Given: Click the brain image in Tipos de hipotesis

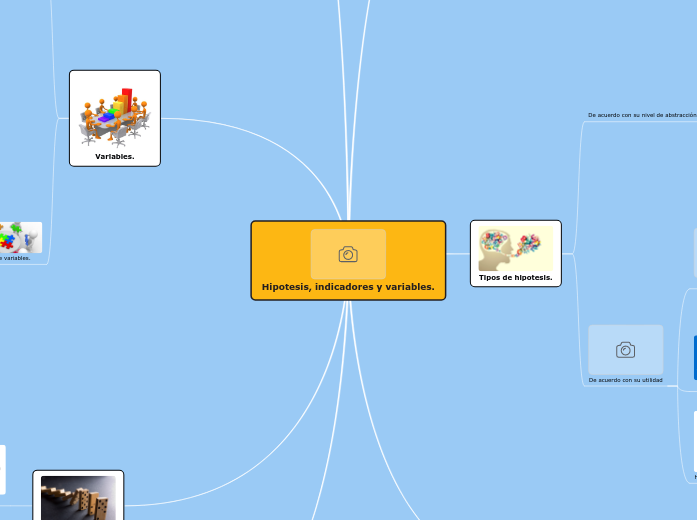Looking at the screenshot, I should 516,248.
